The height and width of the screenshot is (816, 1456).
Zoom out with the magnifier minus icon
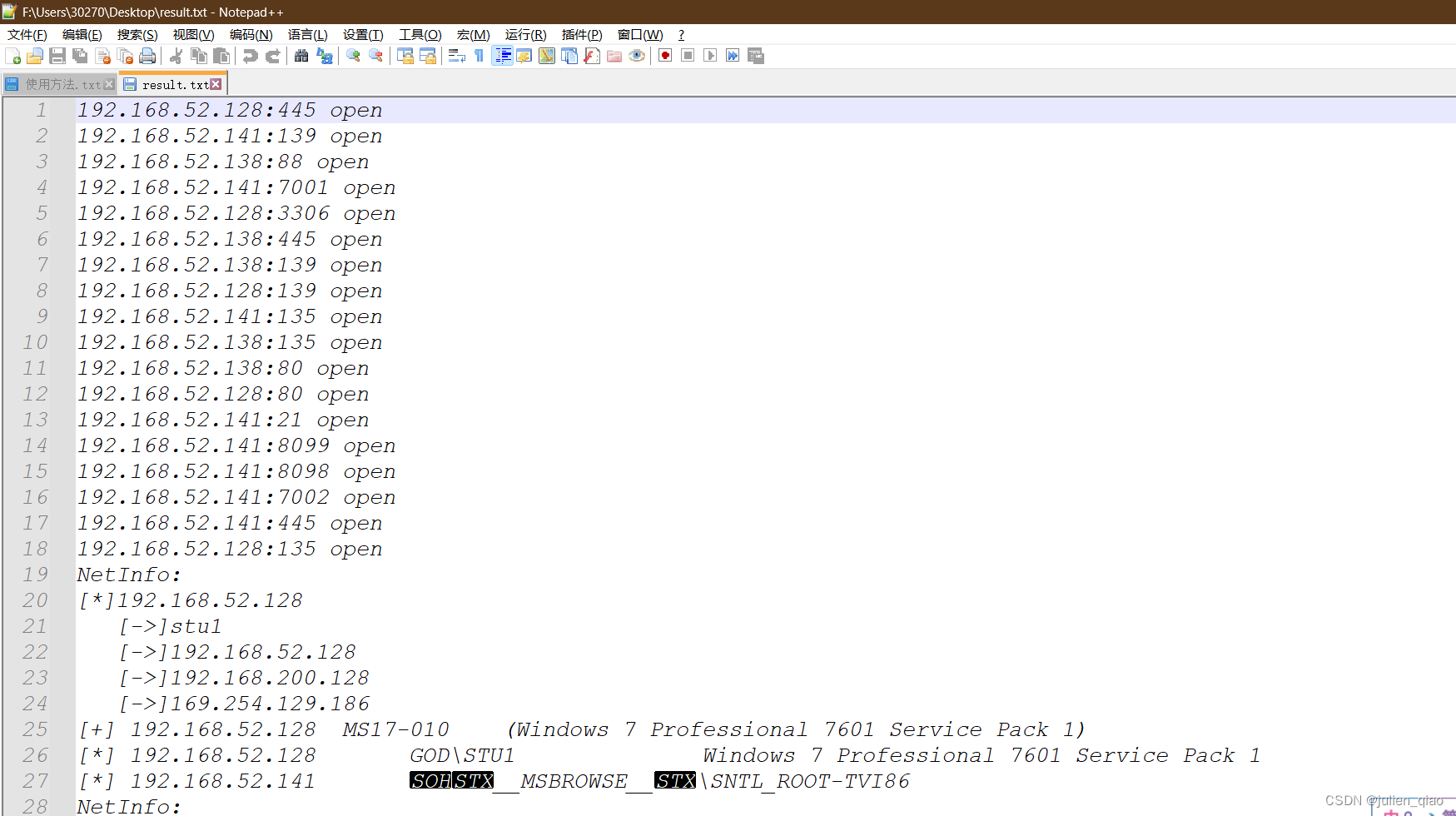[x=376, y=56]
